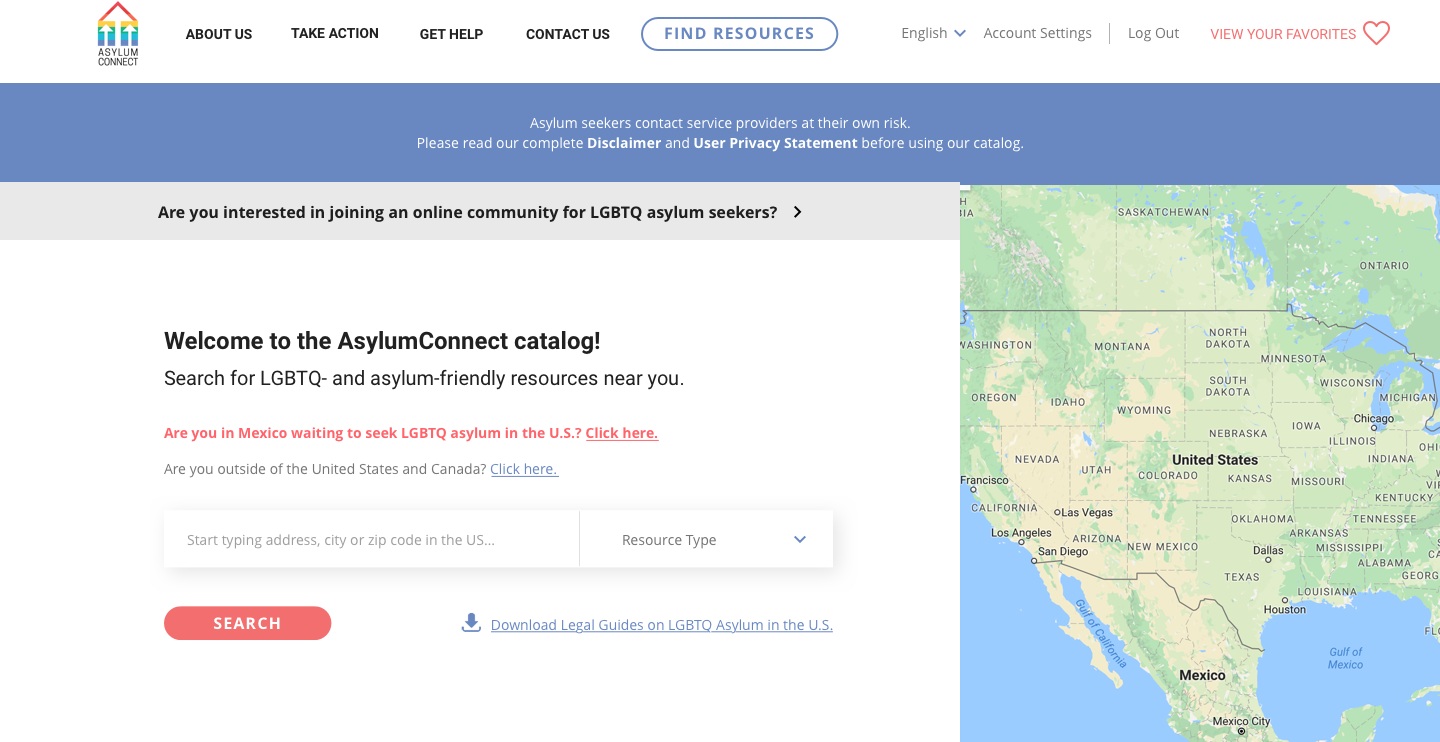The image size is (1440, 742).
Task: Click the heart favorites icon
Action: pyautogui.click(x=1376, y=34)
